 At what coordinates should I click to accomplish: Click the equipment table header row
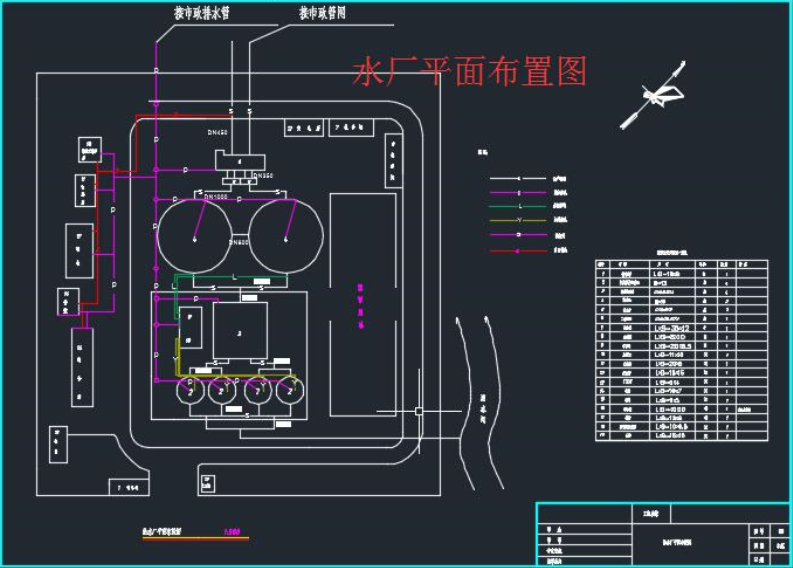(x=682, y=264)
